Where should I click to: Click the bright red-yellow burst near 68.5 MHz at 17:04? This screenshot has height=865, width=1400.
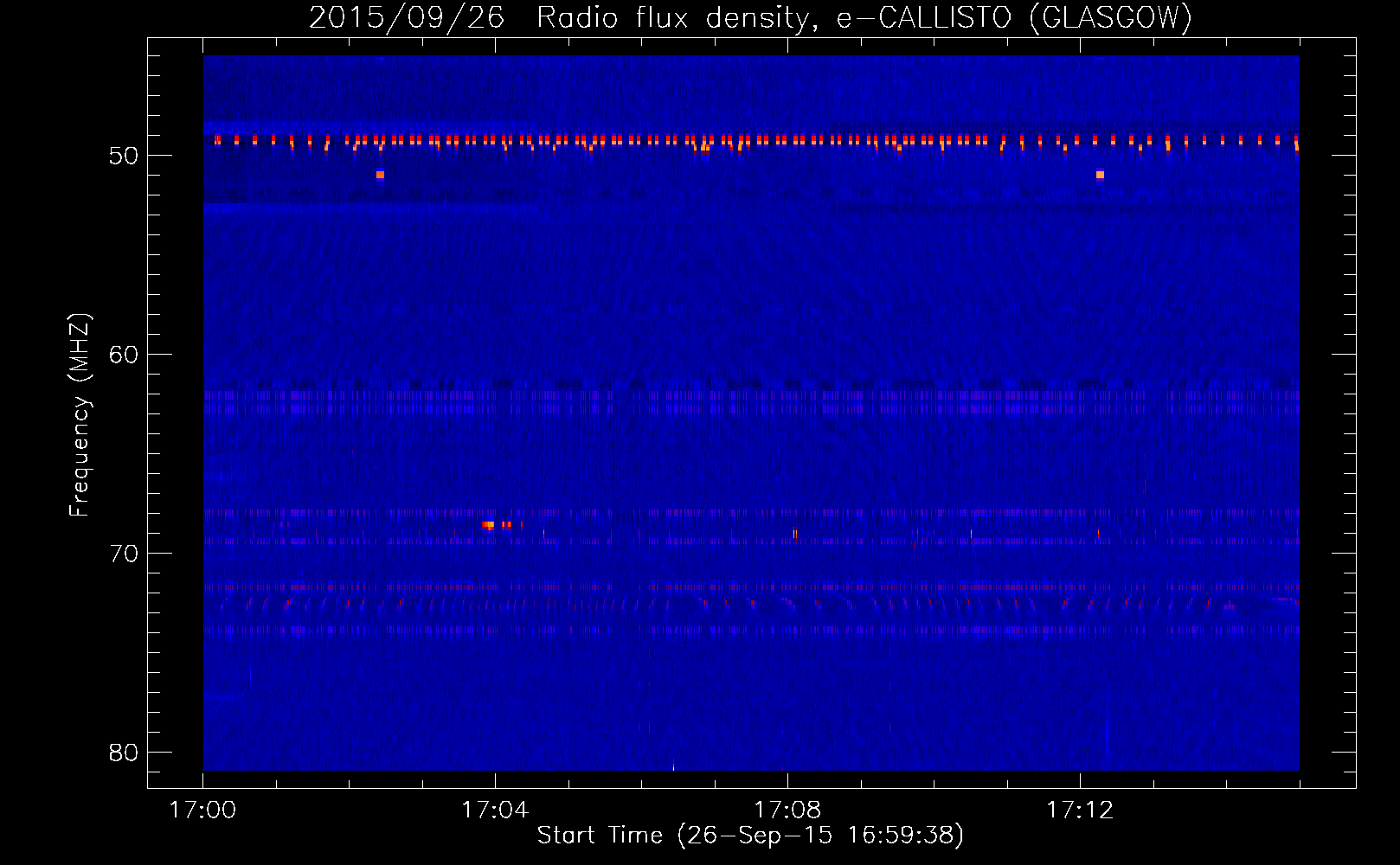coord(489,525)
